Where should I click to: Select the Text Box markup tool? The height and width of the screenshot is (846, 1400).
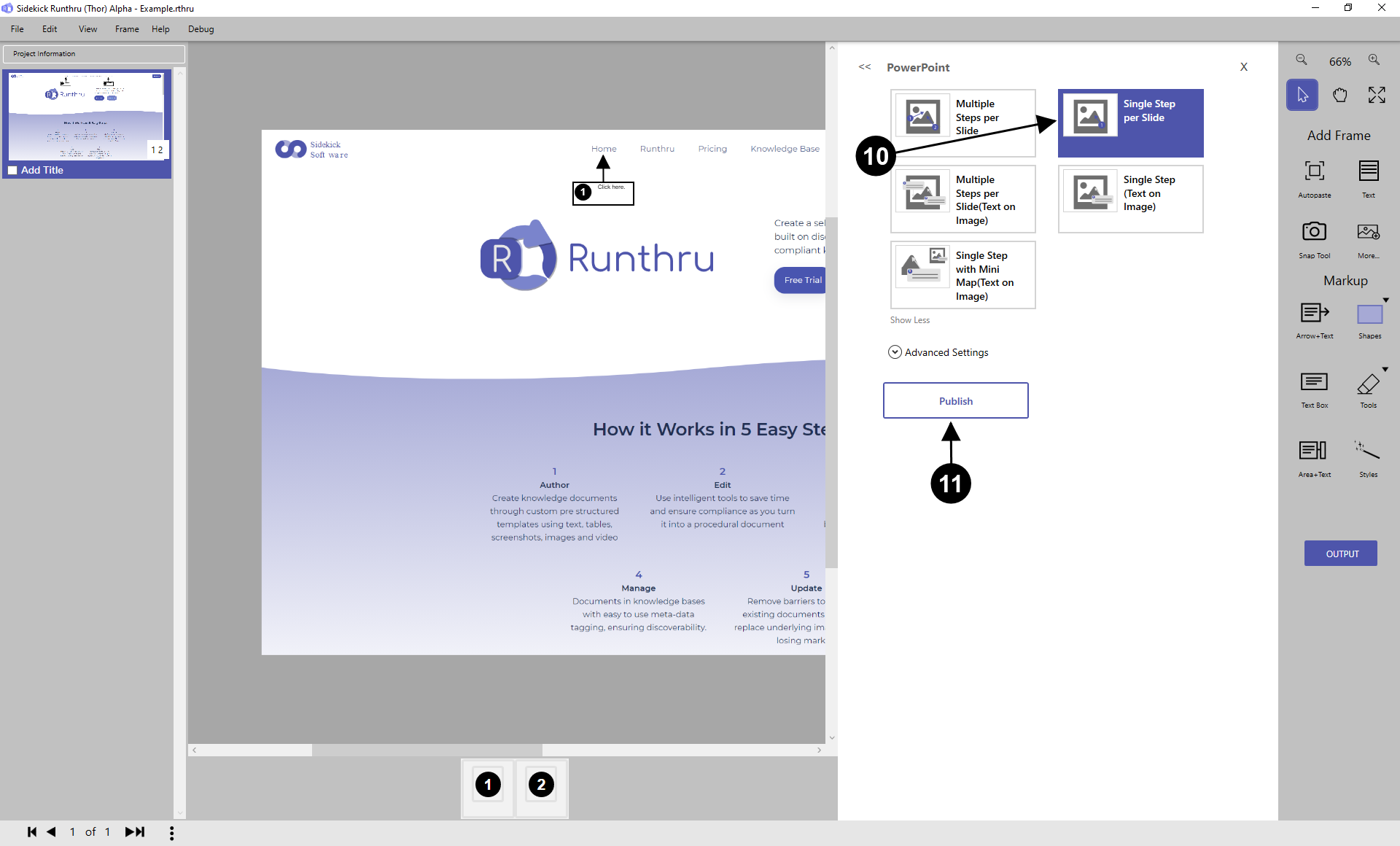(x=1315, y=389)
